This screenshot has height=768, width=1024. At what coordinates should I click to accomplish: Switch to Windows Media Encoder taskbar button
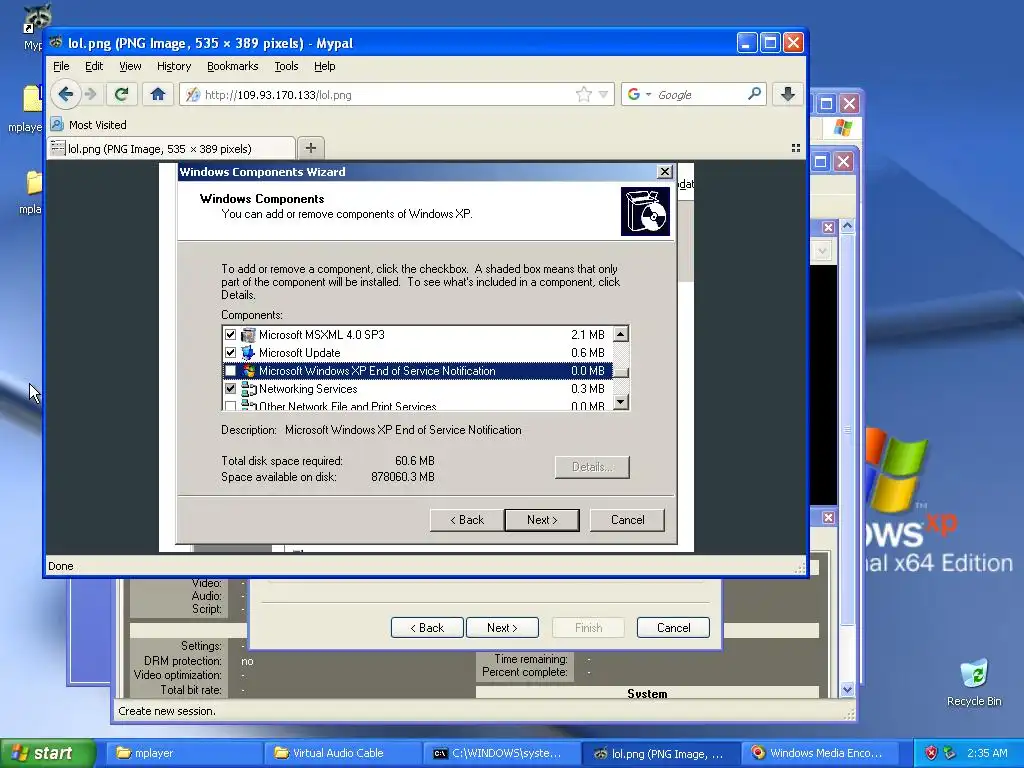coord(818,753)
